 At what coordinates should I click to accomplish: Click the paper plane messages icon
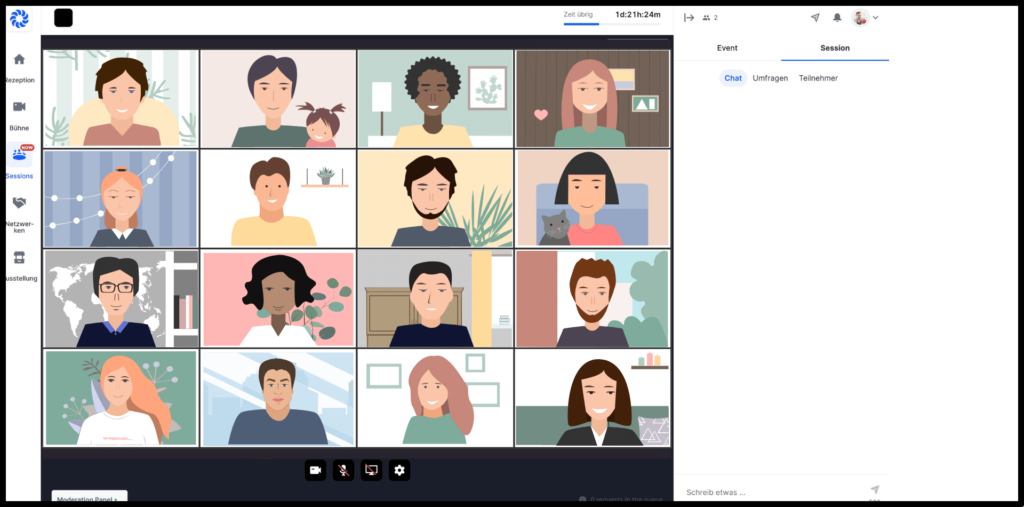(815, 18)
